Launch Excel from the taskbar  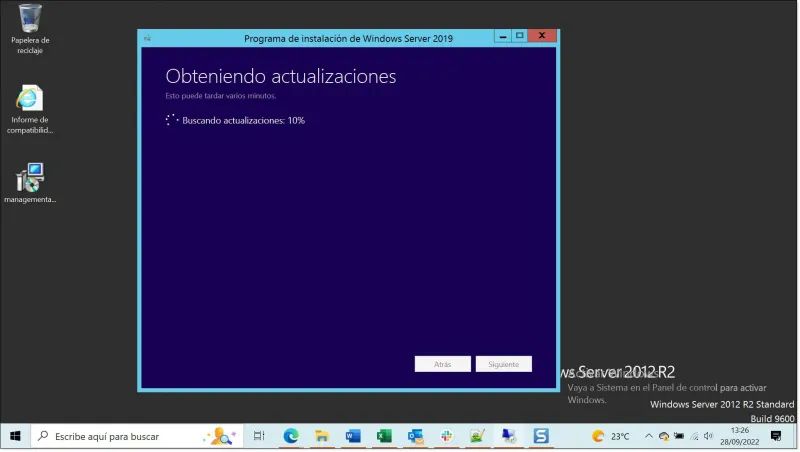tap(384, 436)
